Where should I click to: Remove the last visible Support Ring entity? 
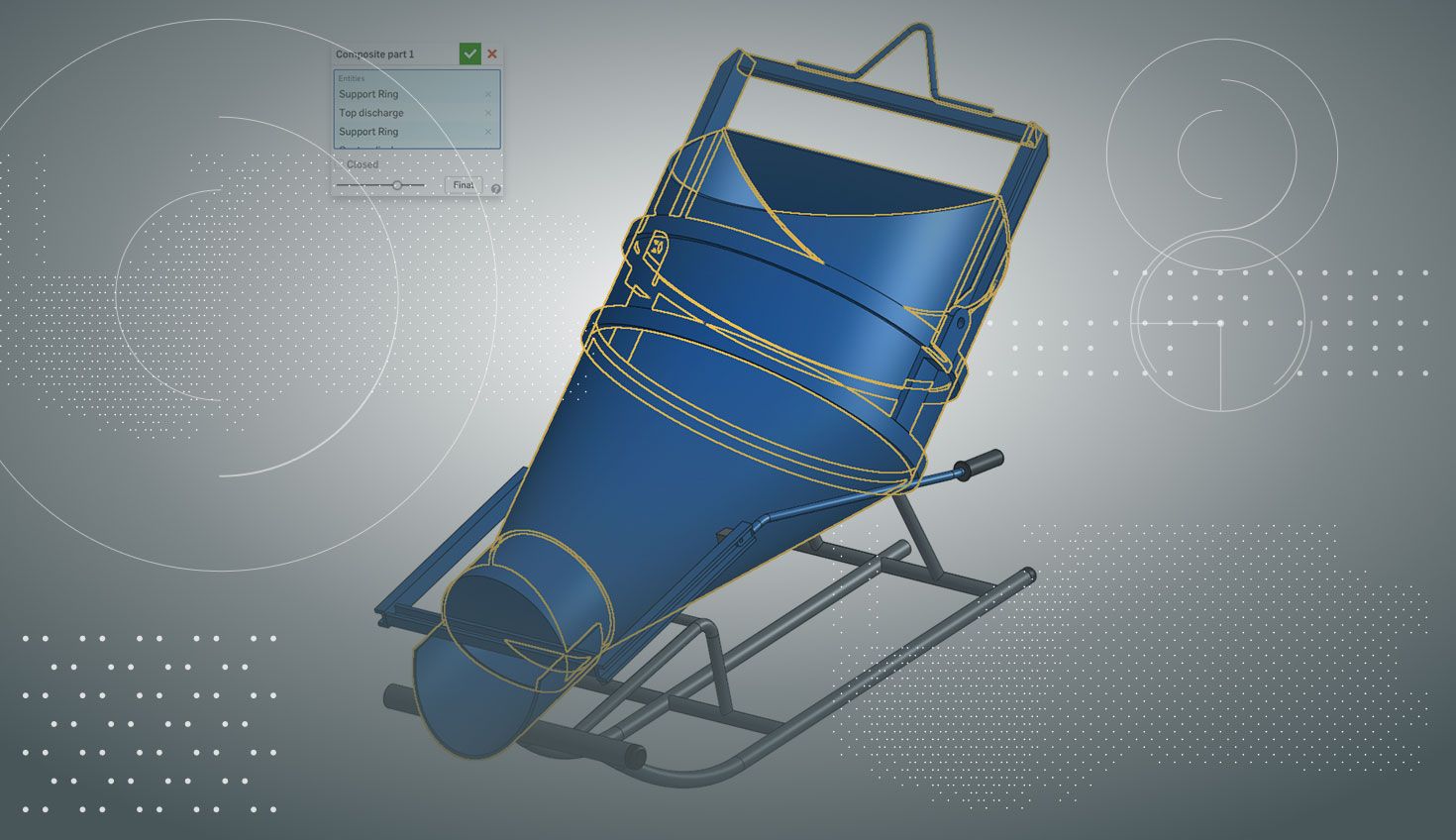[x=488, y=132]
